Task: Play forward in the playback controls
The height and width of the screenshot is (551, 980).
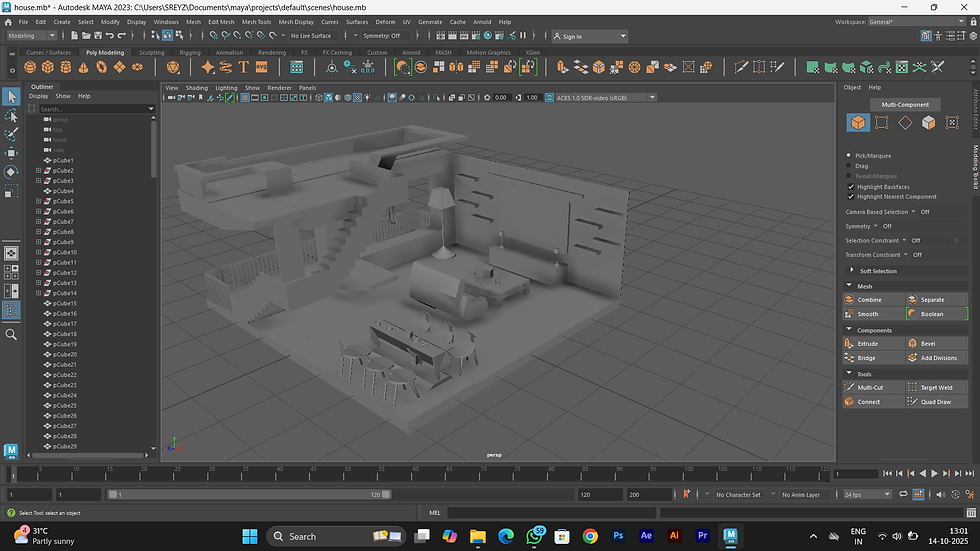Action: coord(934,474)
